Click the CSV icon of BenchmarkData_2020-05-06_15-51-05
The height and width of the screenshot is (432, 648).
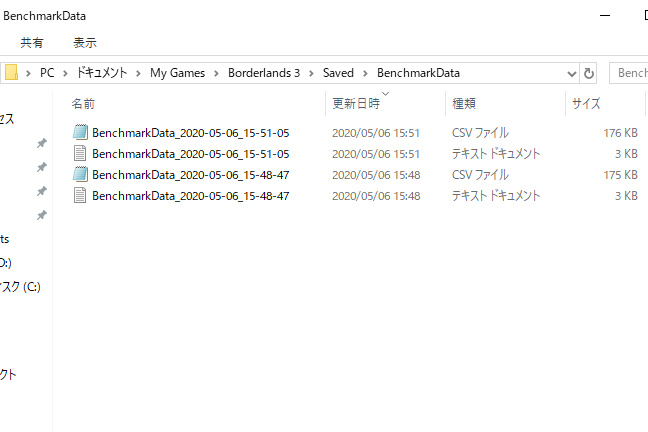coord(81,132)
